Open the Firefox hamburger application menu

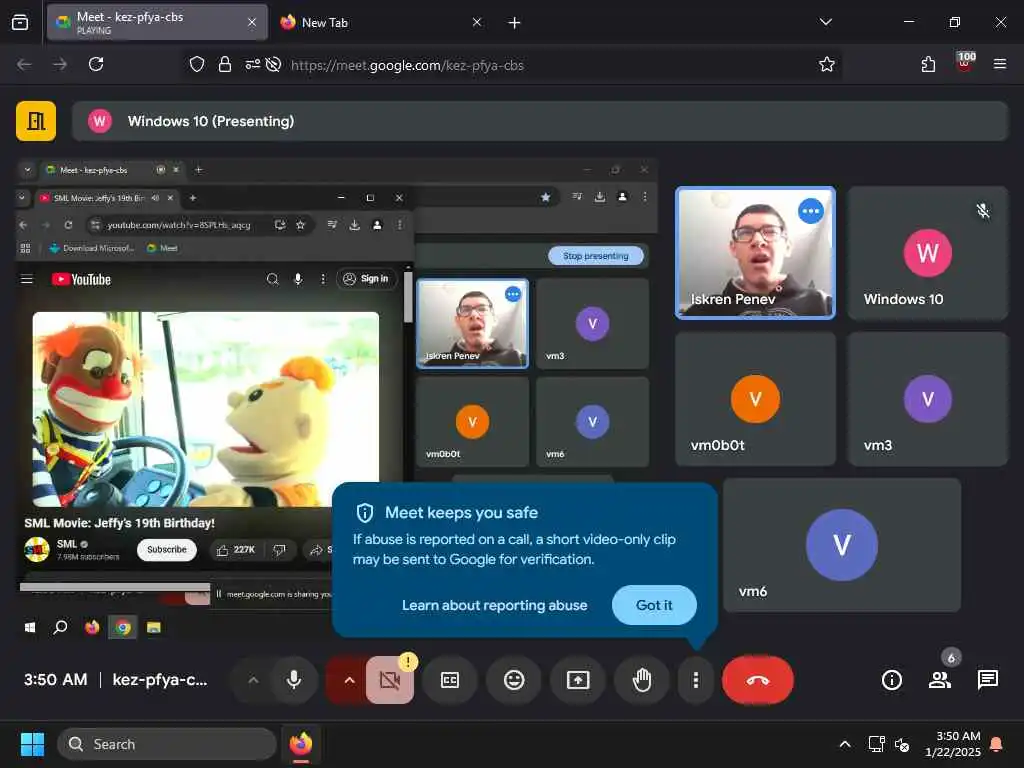click(x=1000, y=64)
